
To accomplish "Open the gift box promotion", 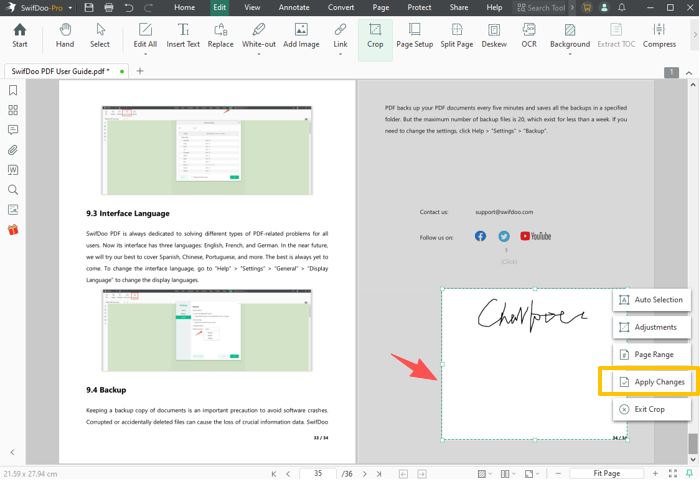I will (13, 230).
